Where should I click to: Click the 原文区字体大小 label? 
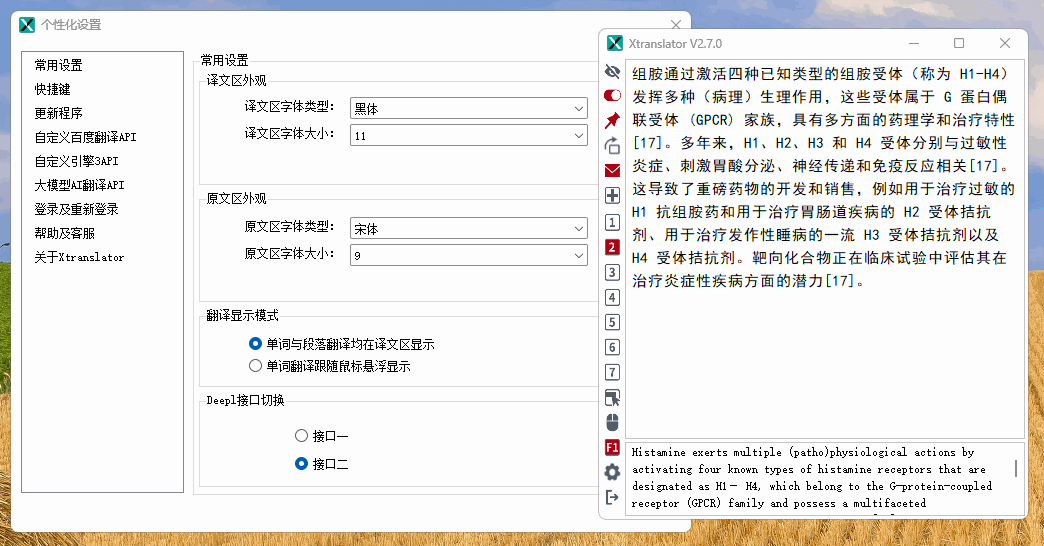289,254
